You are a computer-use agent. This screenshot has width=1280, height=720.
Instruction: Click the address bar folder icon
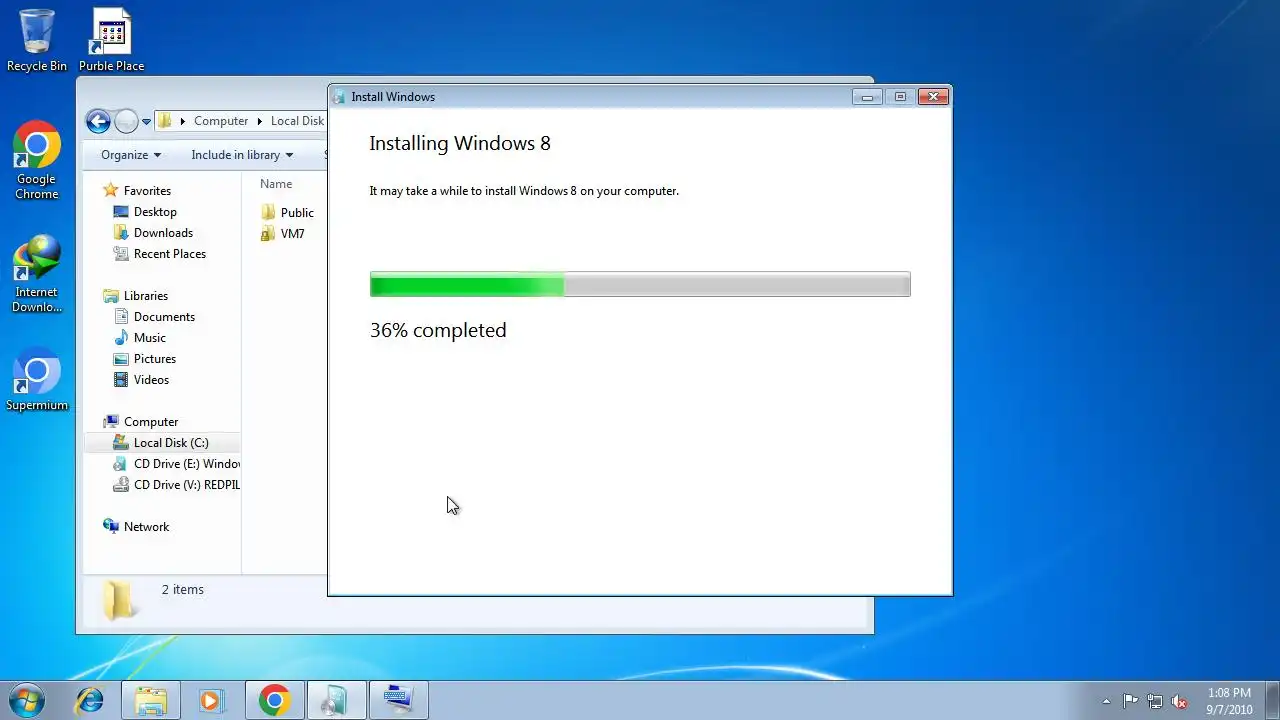(165, 121)
